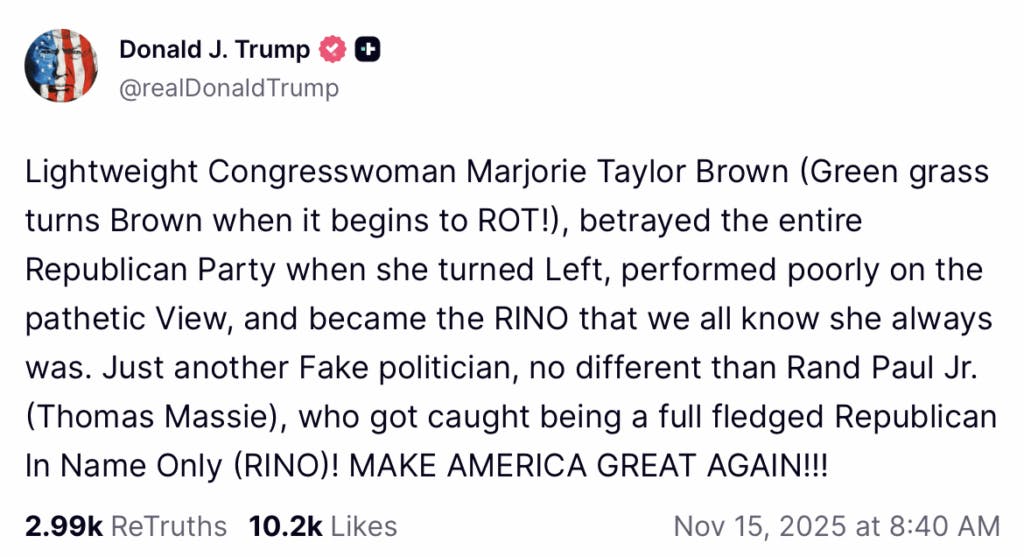Open the Nov 15, 2025 timestamp link

pyautogui.click(x=836, y=526)
